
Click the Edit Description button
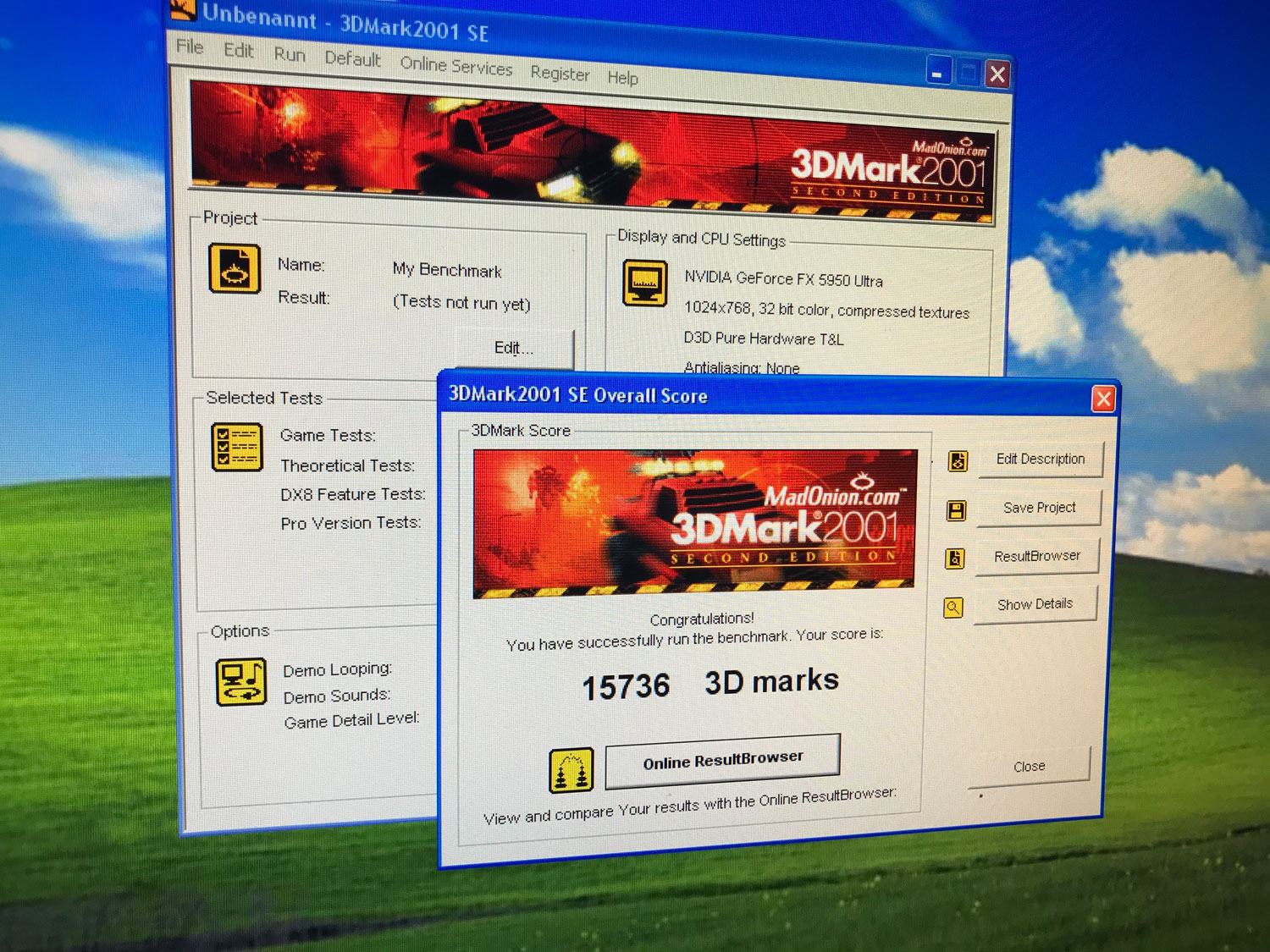point(1041,459)
